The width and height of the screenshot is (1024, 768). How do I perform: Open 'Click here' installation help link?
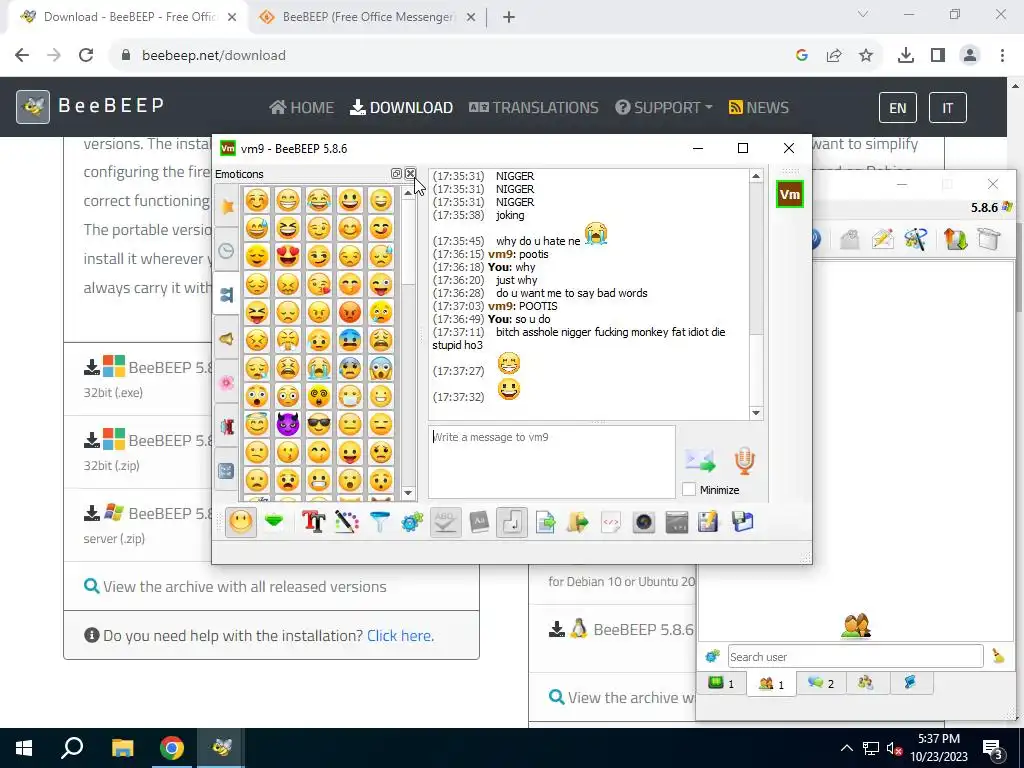coord(400,635)
